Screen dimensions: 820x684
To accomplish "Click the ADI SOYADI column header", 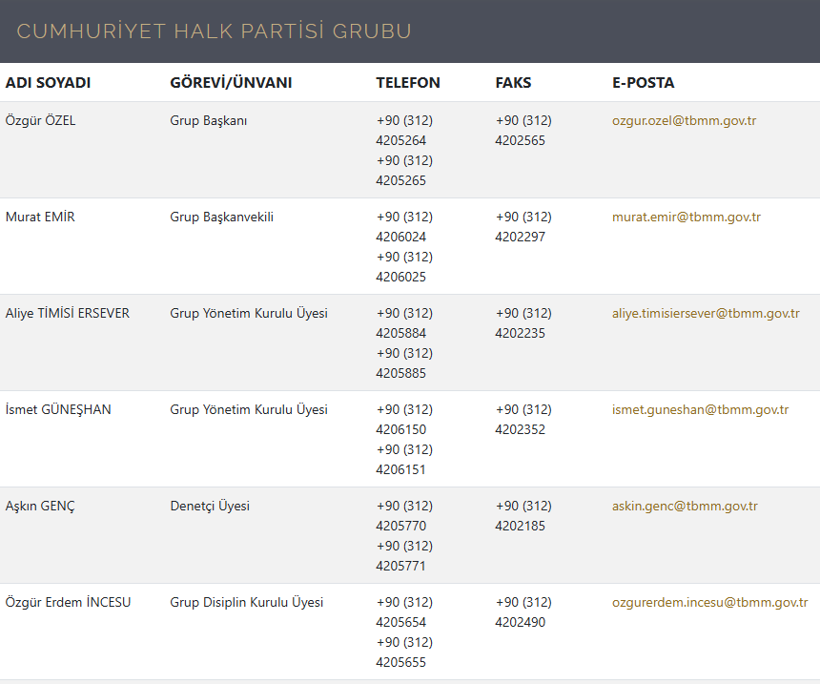I will (x=48, y=83).
